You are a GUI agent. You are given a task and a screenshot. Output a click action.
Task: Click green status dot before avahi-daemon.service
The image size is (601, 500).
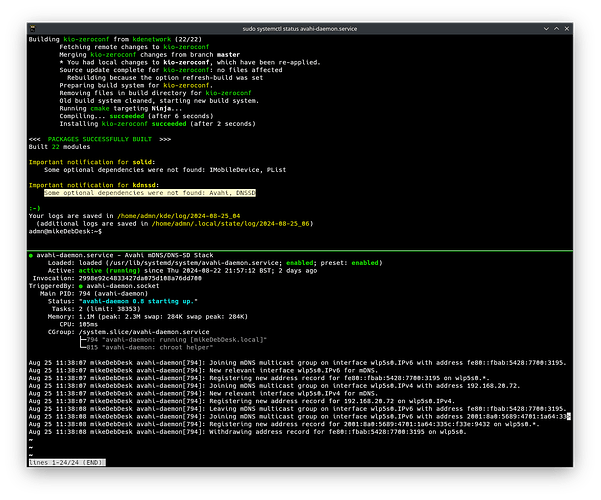coord(31,255)
